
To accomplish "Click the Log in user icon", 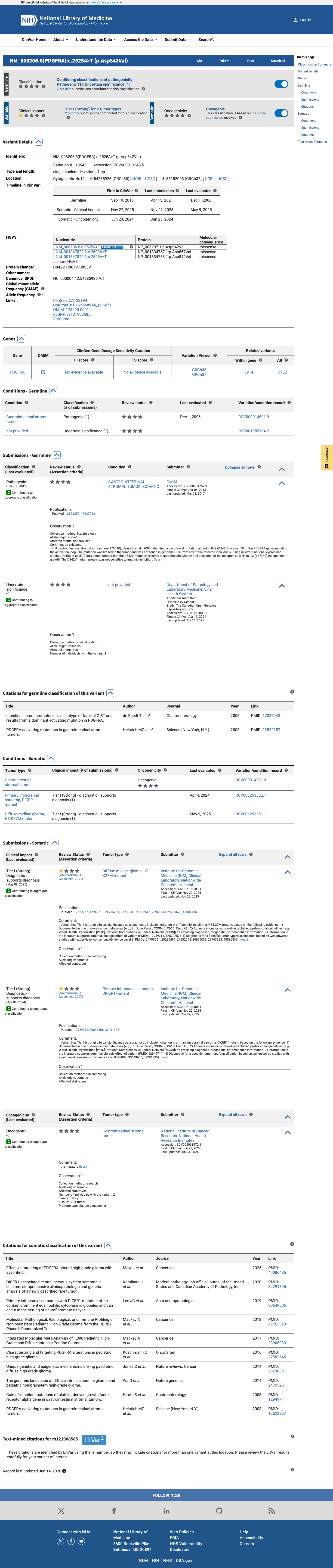I will (x=295, y=20).
